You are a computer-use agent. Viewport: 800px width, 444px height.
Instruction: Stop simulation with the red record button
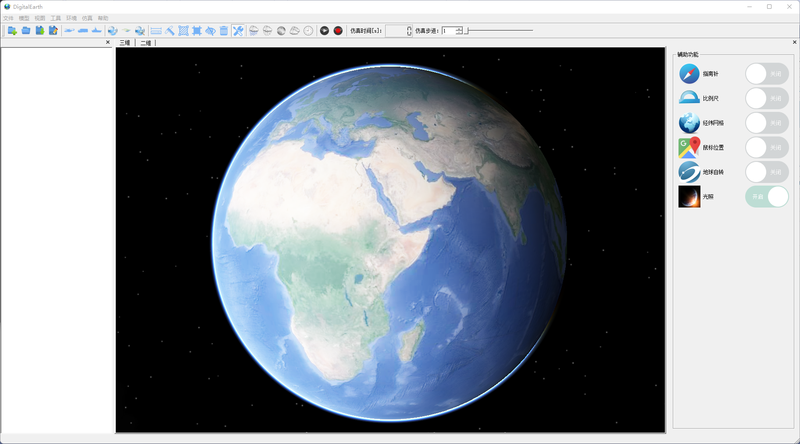pos(338,31)
